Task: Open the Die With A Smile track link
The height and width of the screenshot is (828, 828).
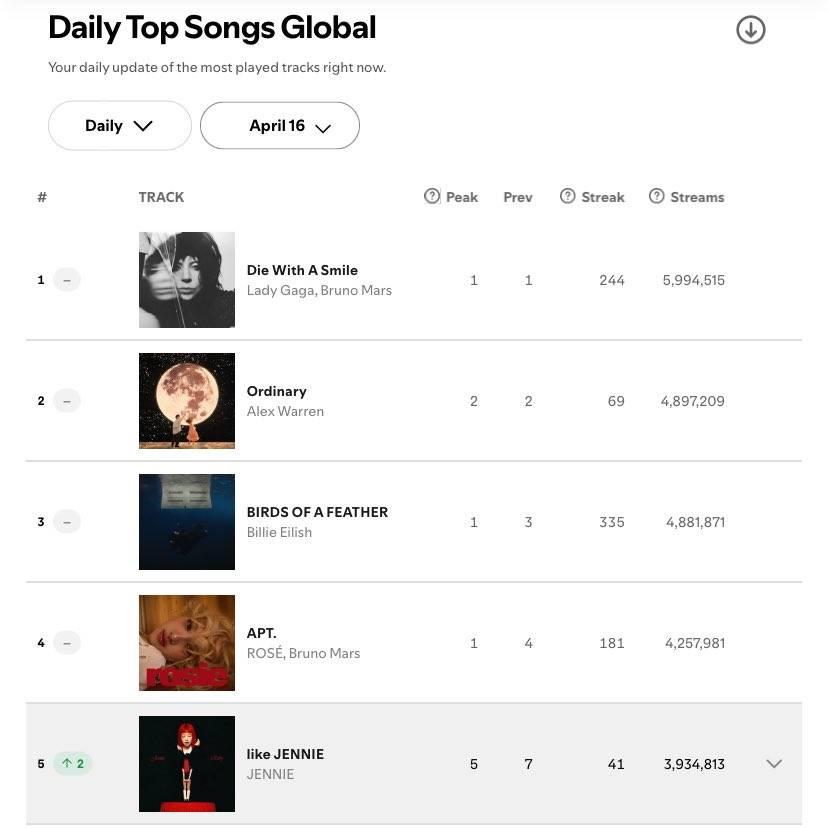Action: (x=302, y=270)
